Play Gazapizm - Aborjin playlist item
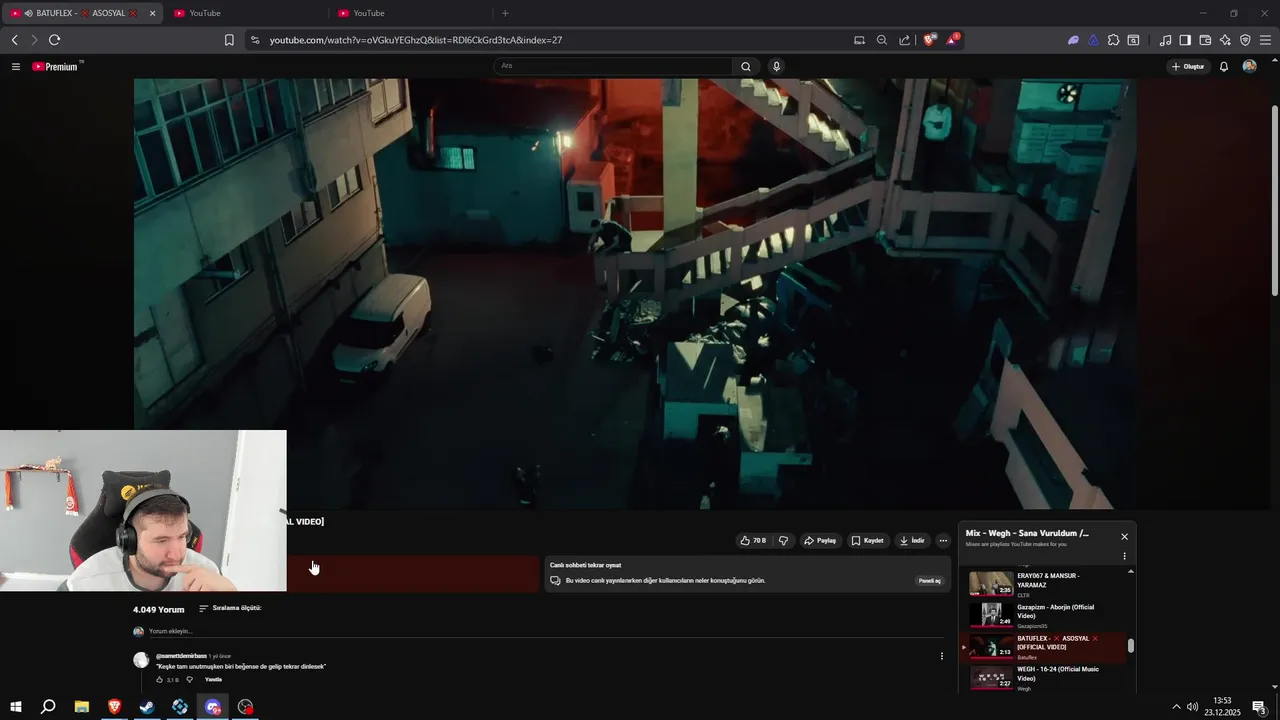The image size is (1280, 720). (x=1045, y=615)
